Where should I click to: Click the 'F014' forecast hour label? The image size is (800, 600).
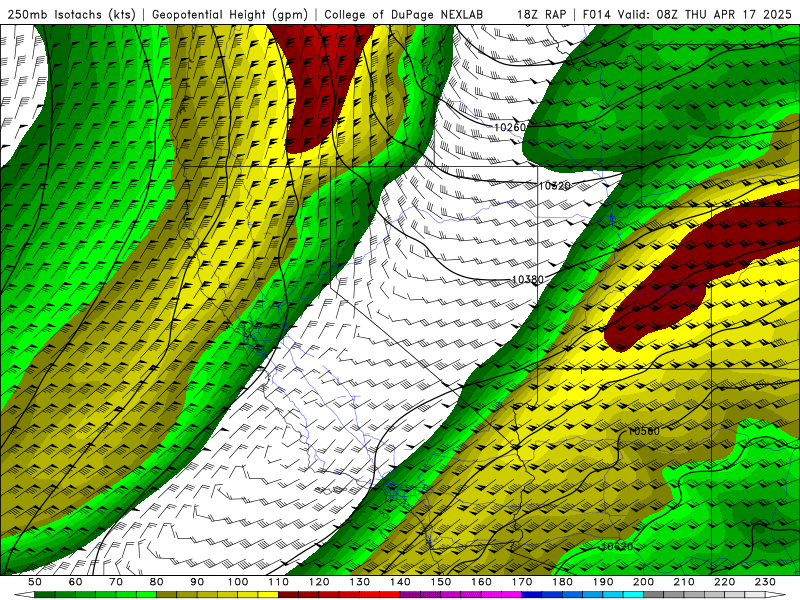point(598,15)
